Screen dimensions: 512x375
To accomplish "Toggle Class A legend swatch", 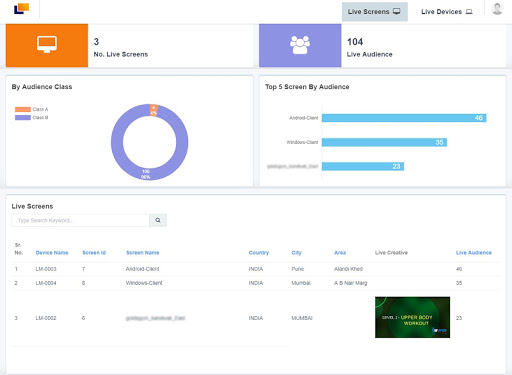I will [x=23, y=109].
